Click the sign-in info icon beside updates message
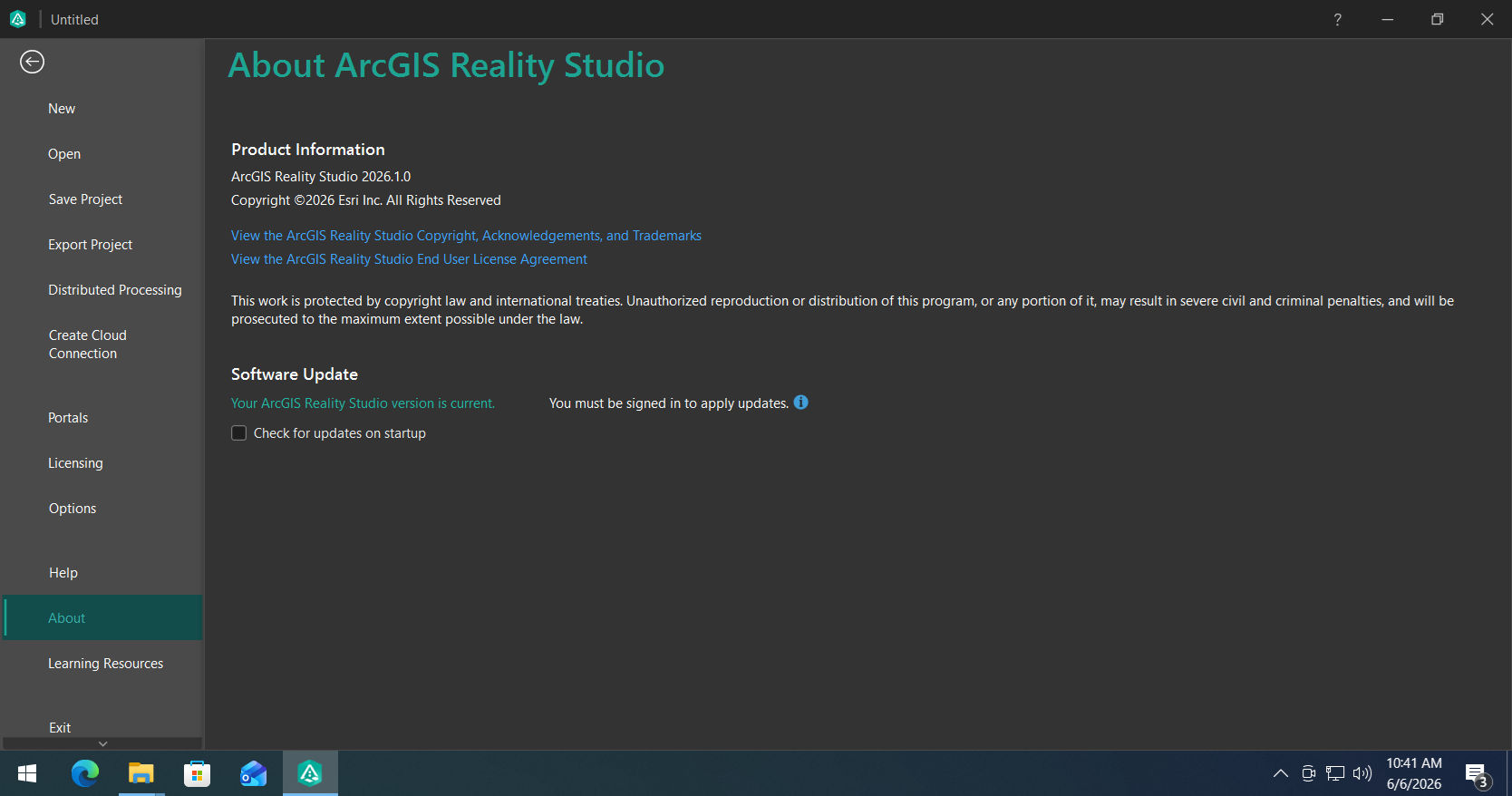This screenshot has width=1512, height=796. point(801,403)
